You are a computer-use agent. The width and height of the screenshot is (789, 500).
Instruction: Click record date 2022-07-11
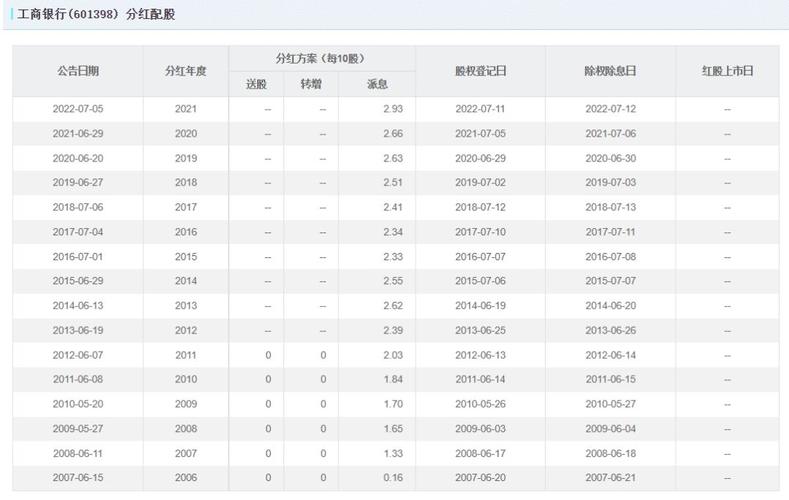[481, 109]
